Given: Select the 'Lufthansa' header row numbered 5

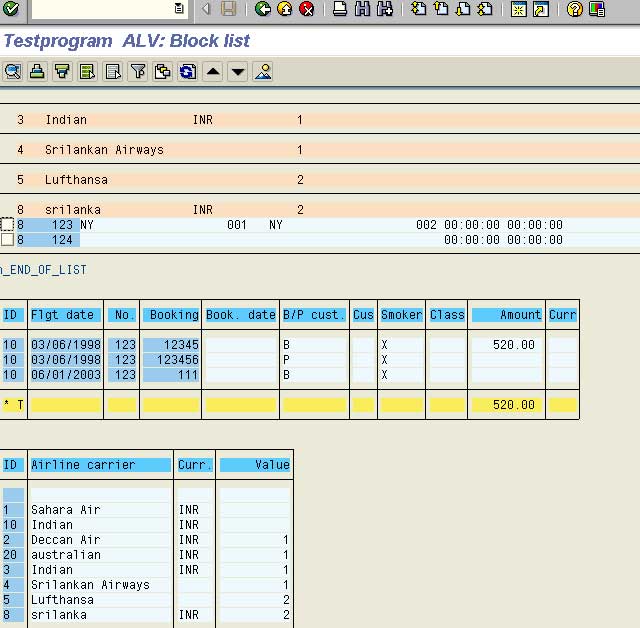Looking at the screenshot, I should tap(320, 180).
